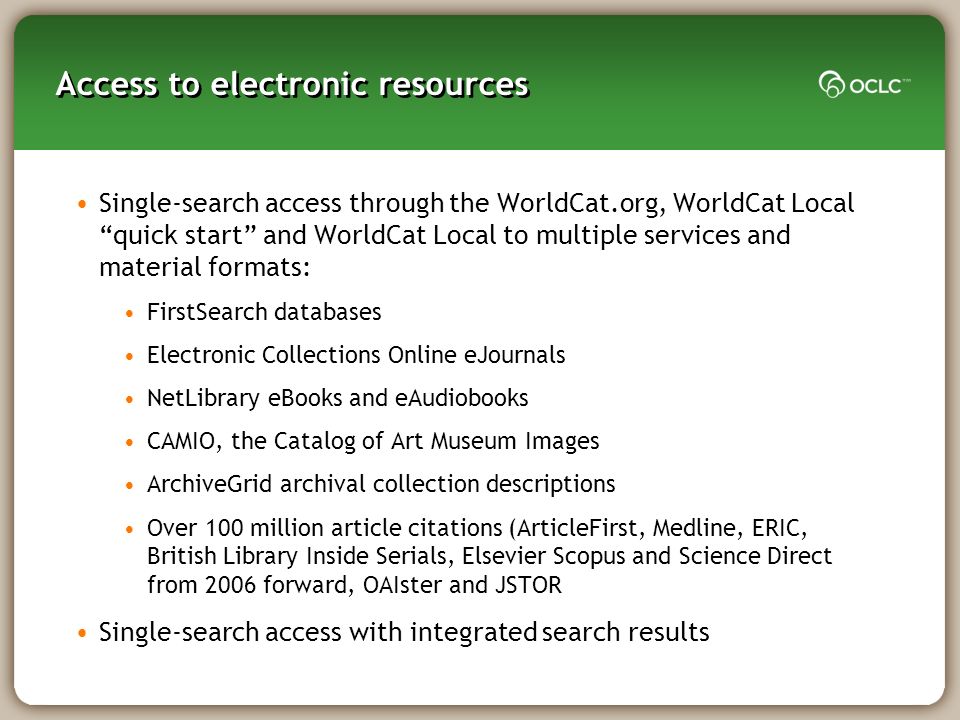
Task: Click the 'from 2006 forward, OAIster and JSTOR' line
Action: [x=354, y=585]
